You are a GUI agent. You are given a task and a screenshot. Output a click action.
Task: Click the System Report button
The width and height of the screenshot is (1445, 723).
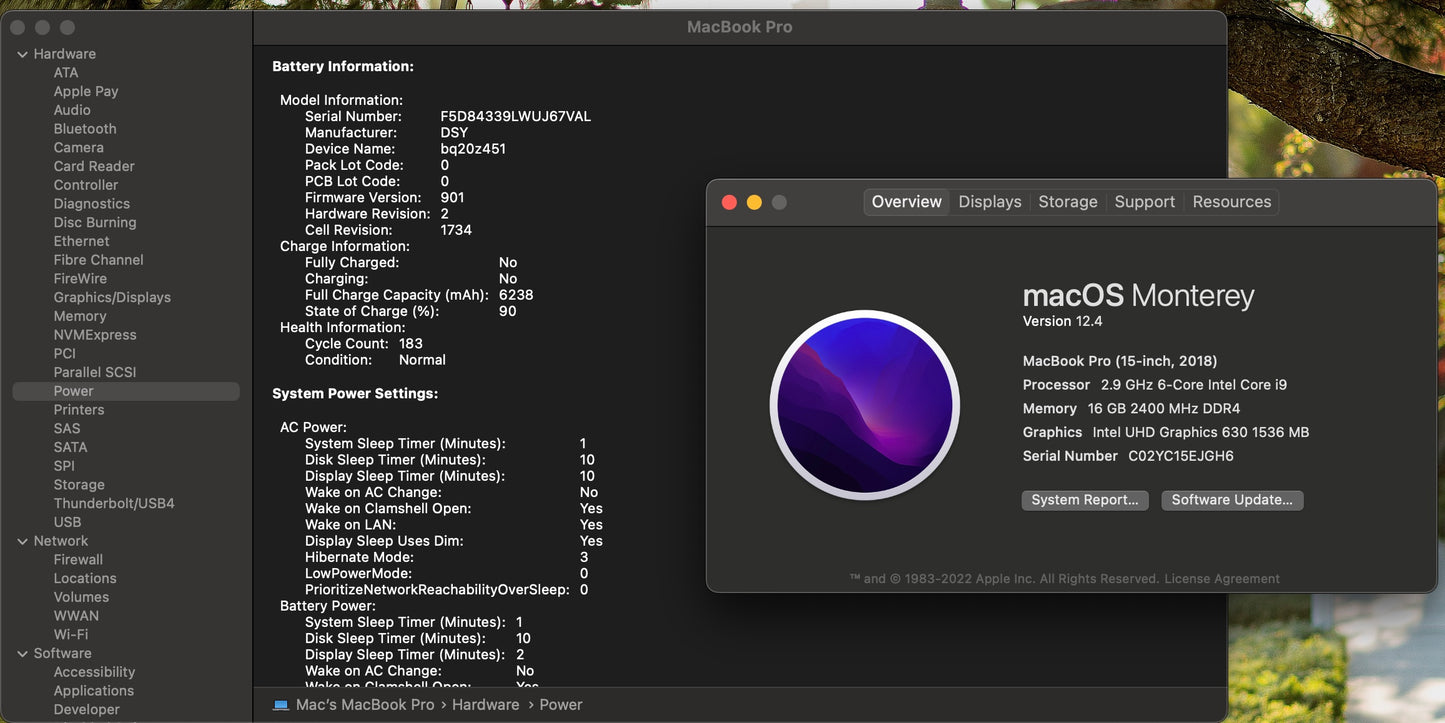(x=1084, y=500)
